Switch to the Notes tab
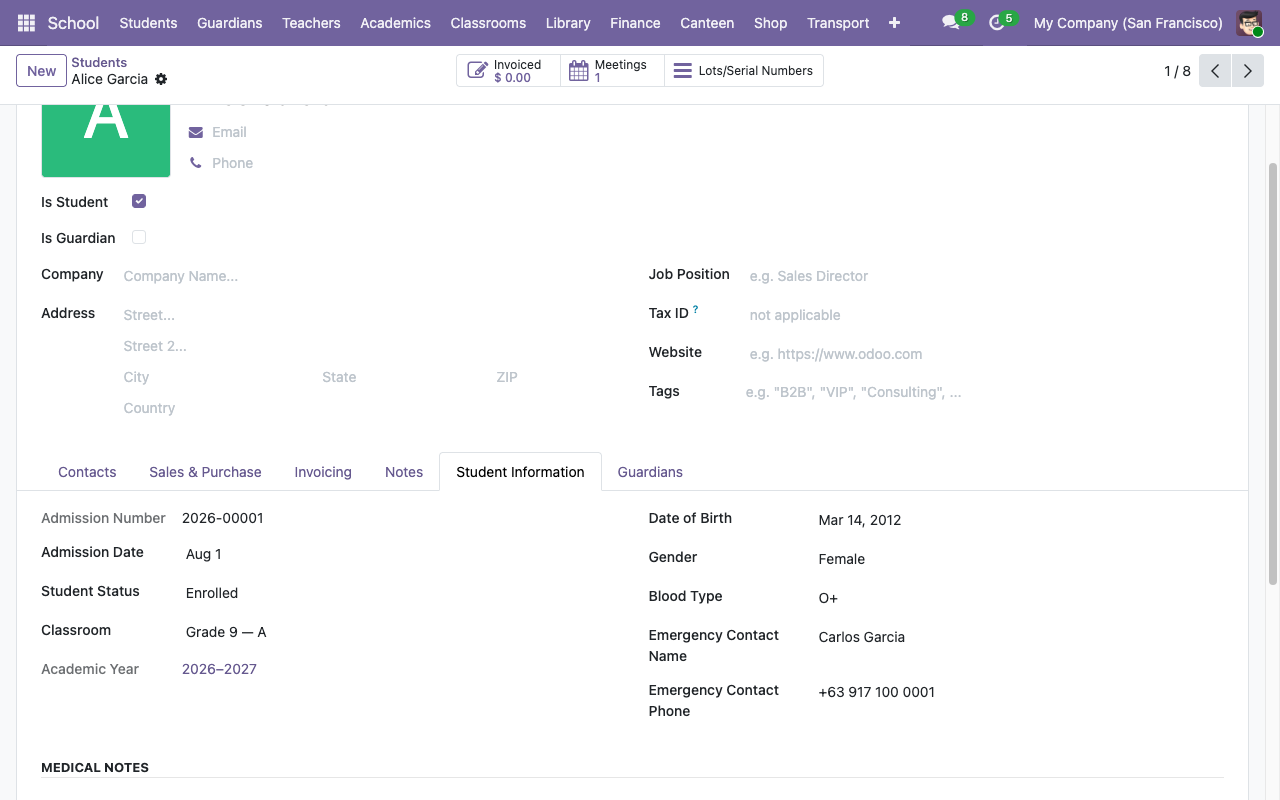Image resolution: width=1280 pixels, height=800 pixels. pyautogui.click(x=404, y=472)
